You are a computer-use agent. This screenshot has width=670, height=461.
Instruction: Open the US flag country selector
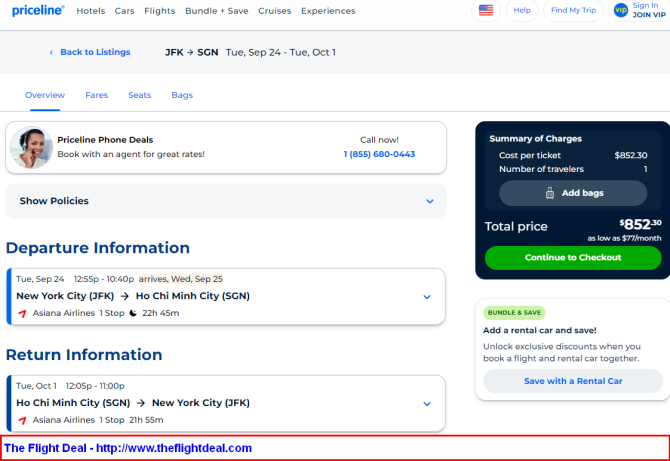pos(486,10)
